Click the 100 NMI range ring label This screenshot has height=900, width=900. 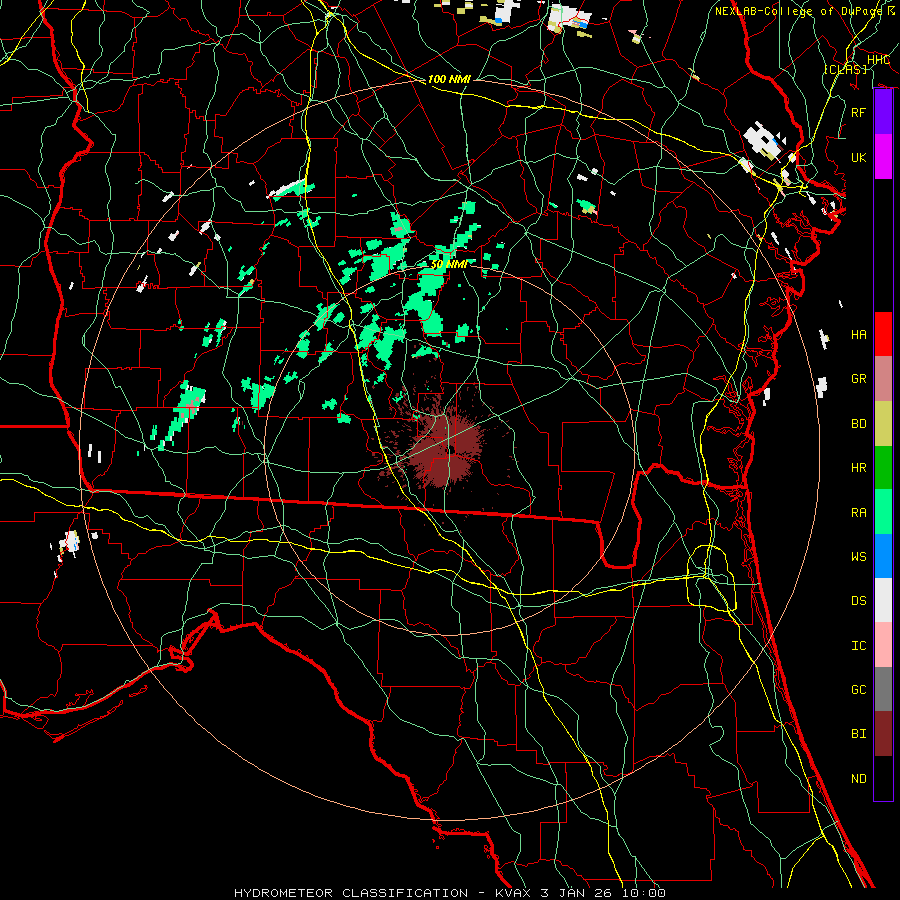449,79
